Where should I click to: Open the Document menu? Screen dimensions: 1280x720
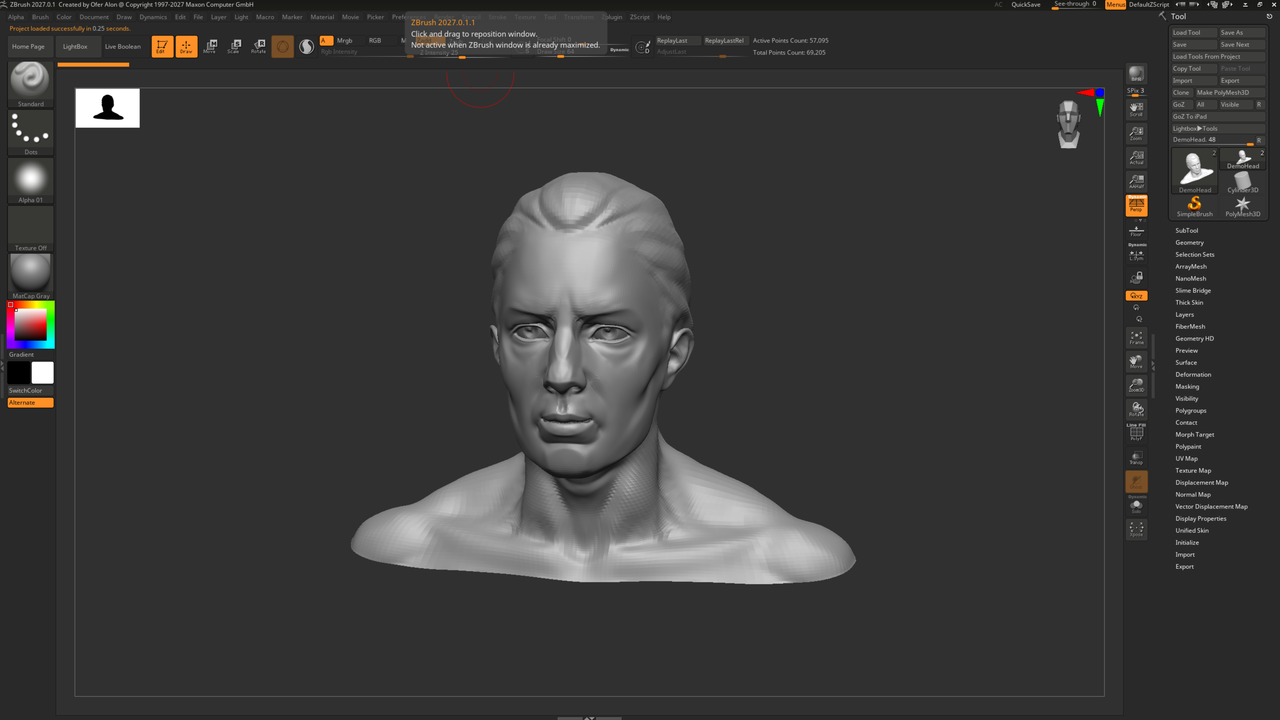[94, 17]
